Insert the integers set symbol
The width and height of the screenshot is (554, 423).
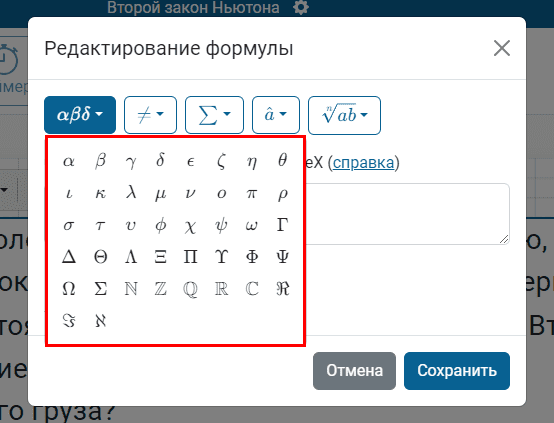(161, 289)
